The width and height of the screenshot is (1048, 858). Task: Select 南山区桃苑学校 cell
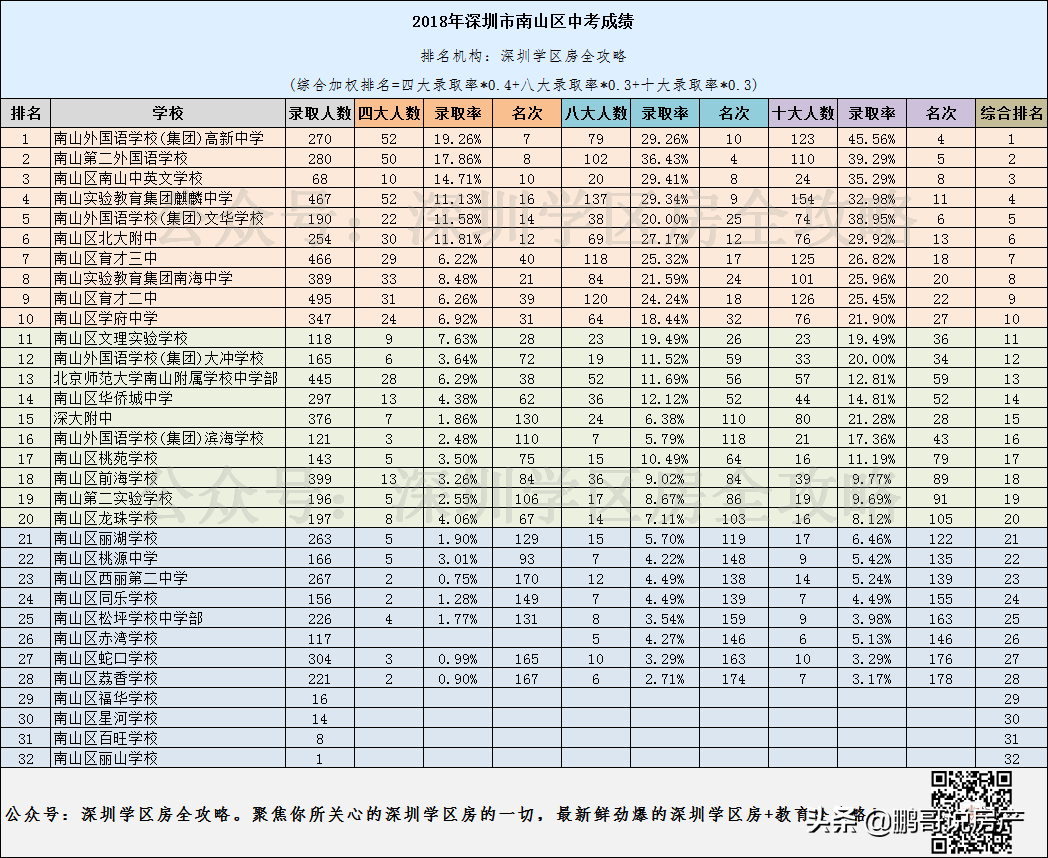168,458
